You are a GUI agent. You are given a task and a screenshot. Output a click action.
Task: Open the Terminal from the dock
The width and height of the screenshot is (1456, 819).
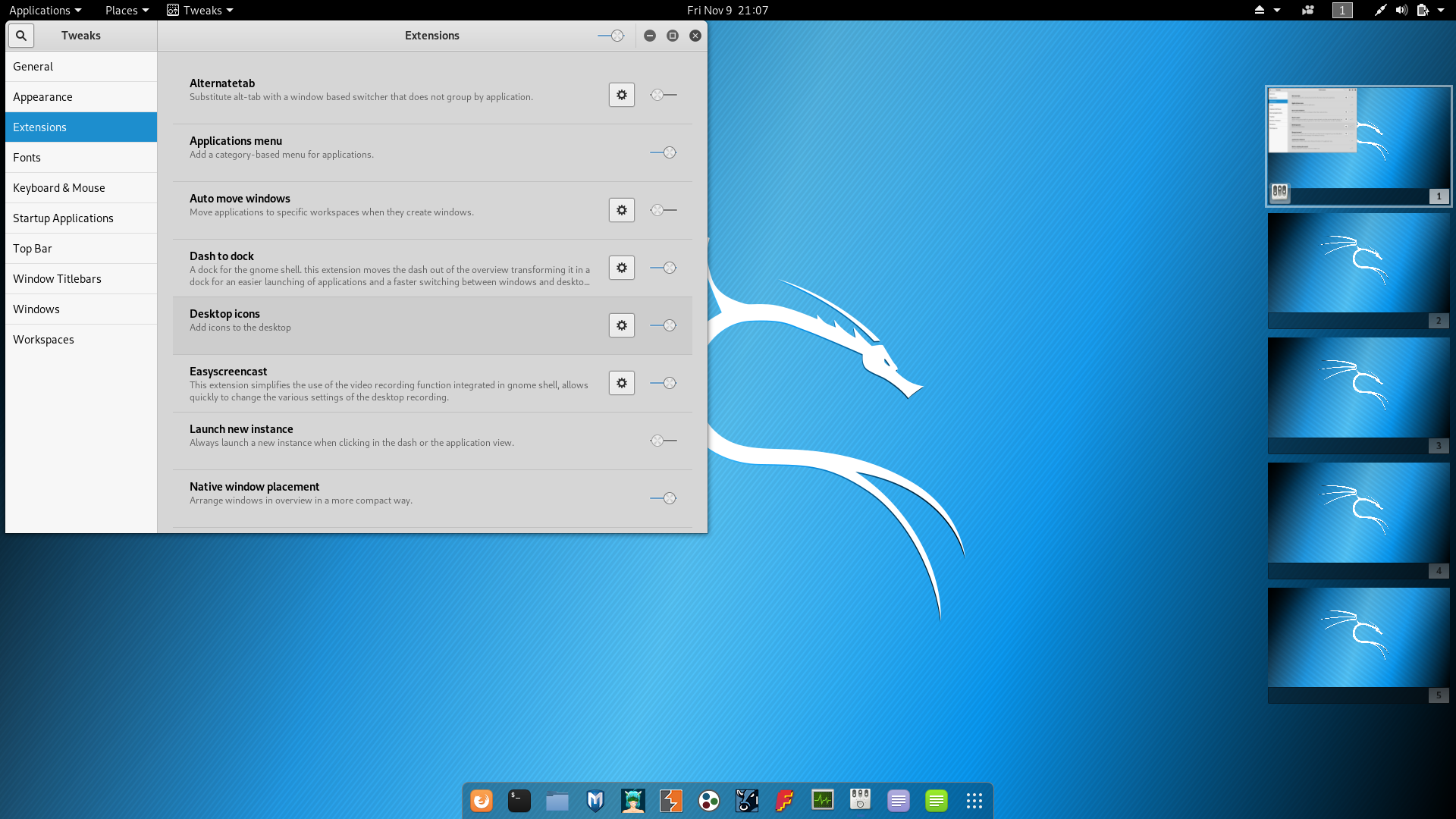(519, 801)
